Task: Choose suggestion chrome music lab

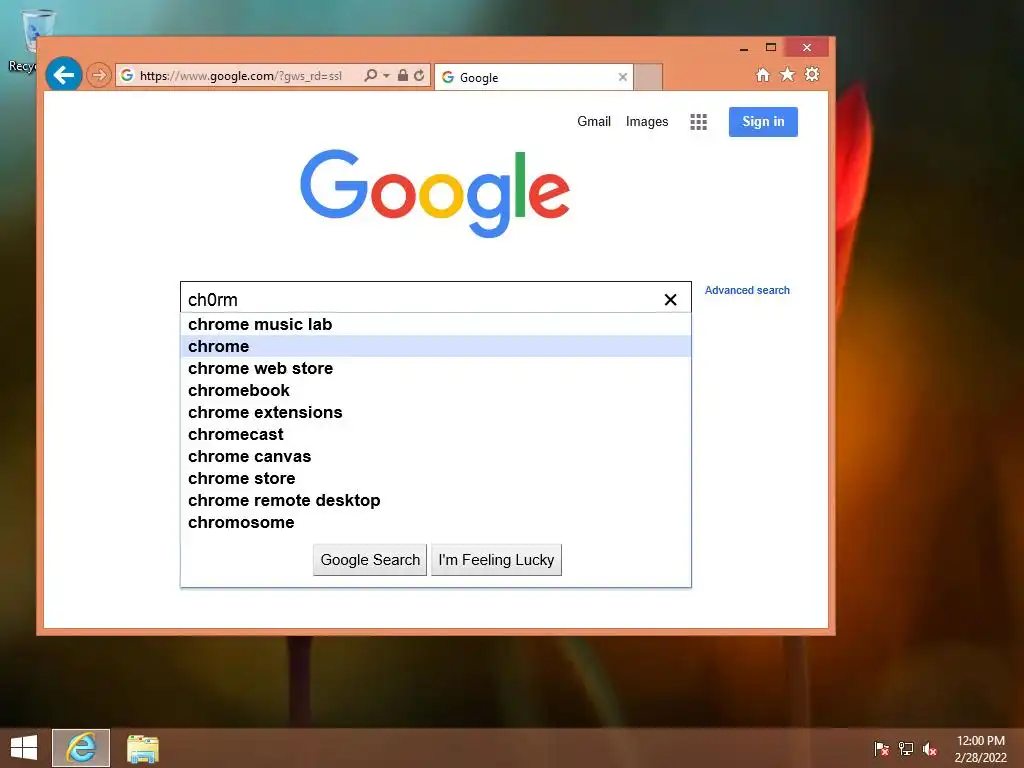Action: pos(436,324)
